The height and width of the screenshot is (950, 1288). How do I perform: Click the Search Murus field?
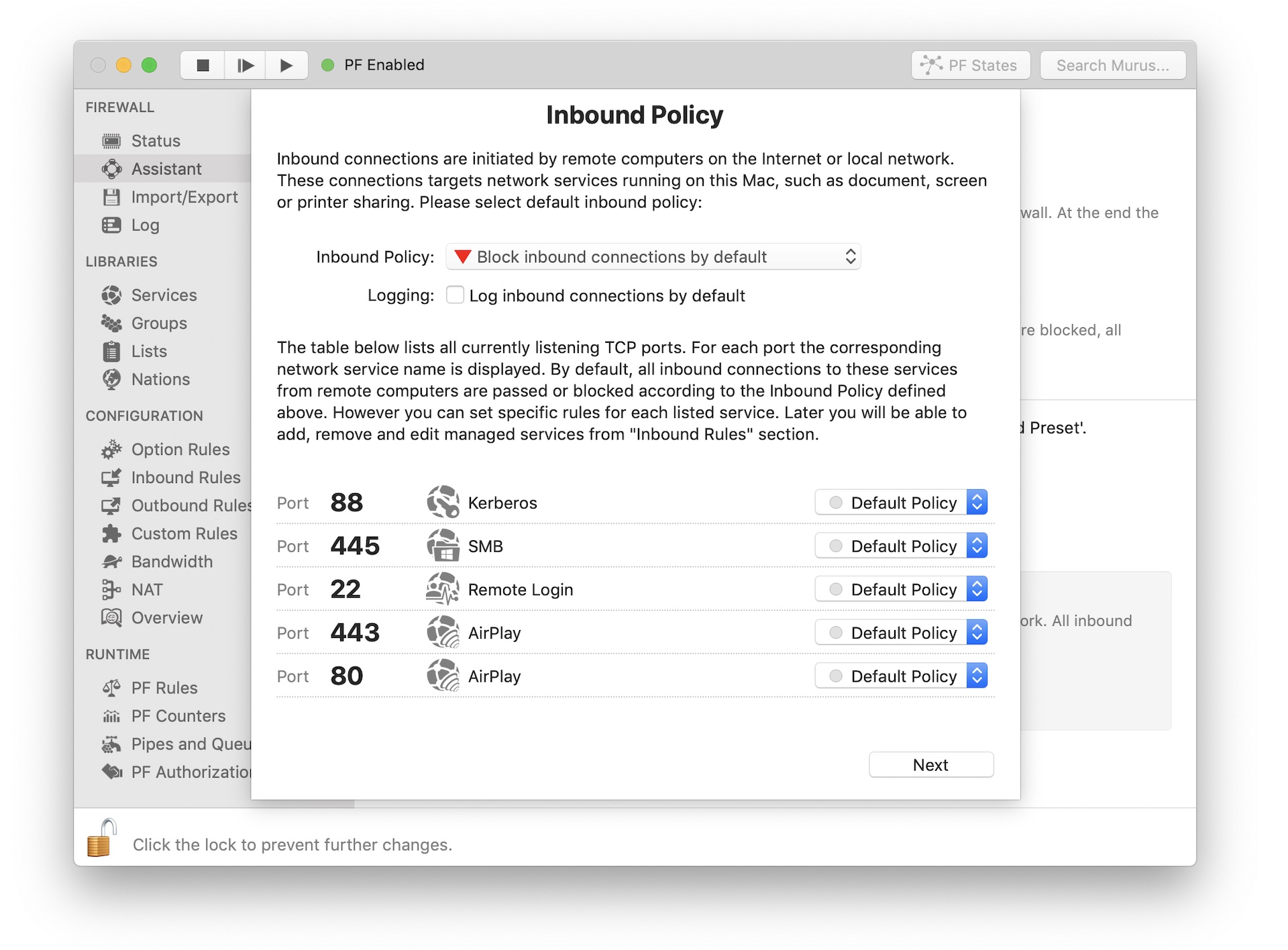[1113, 65]
